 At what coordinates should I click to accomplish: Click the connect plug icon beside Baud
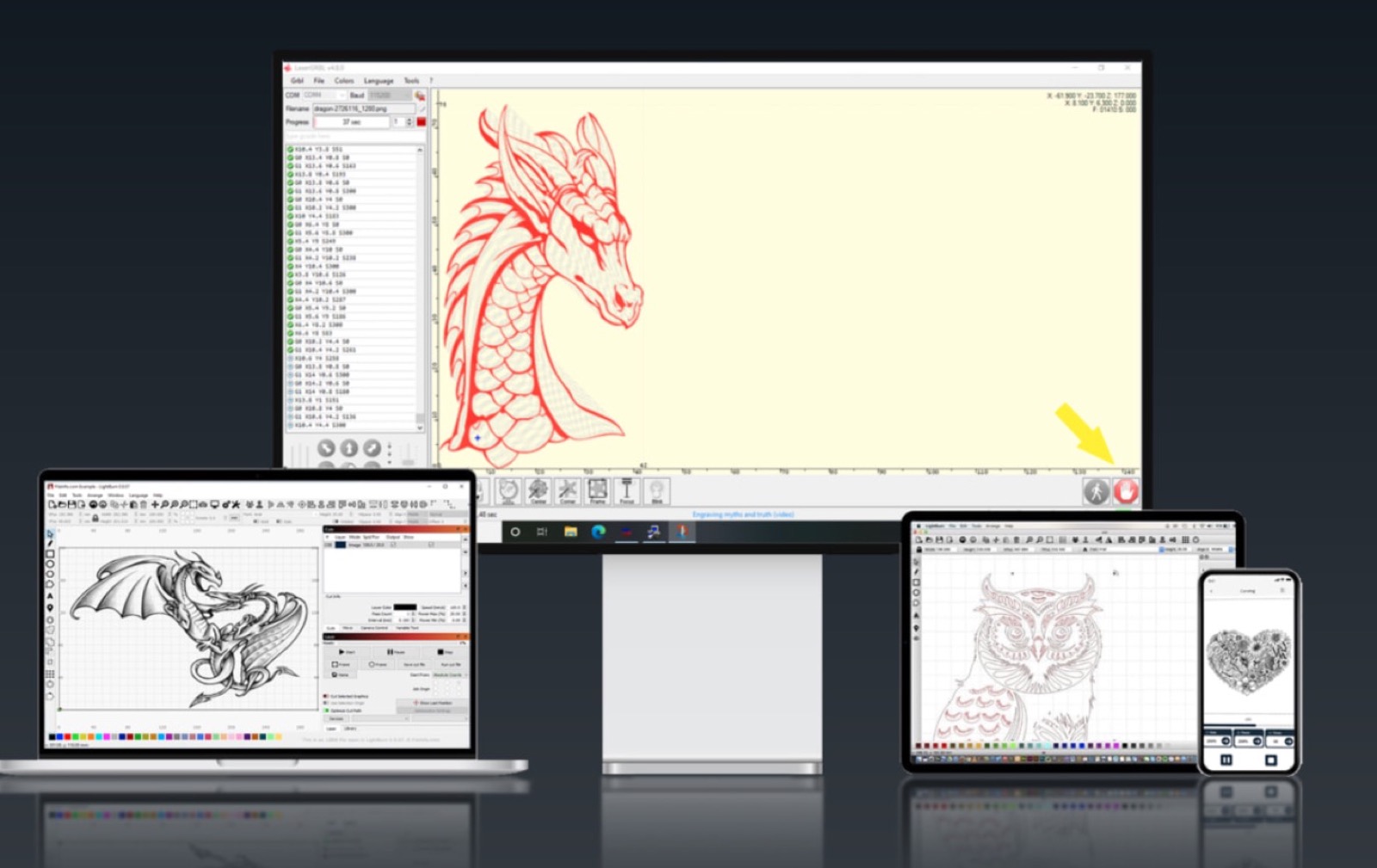(420, 95)
